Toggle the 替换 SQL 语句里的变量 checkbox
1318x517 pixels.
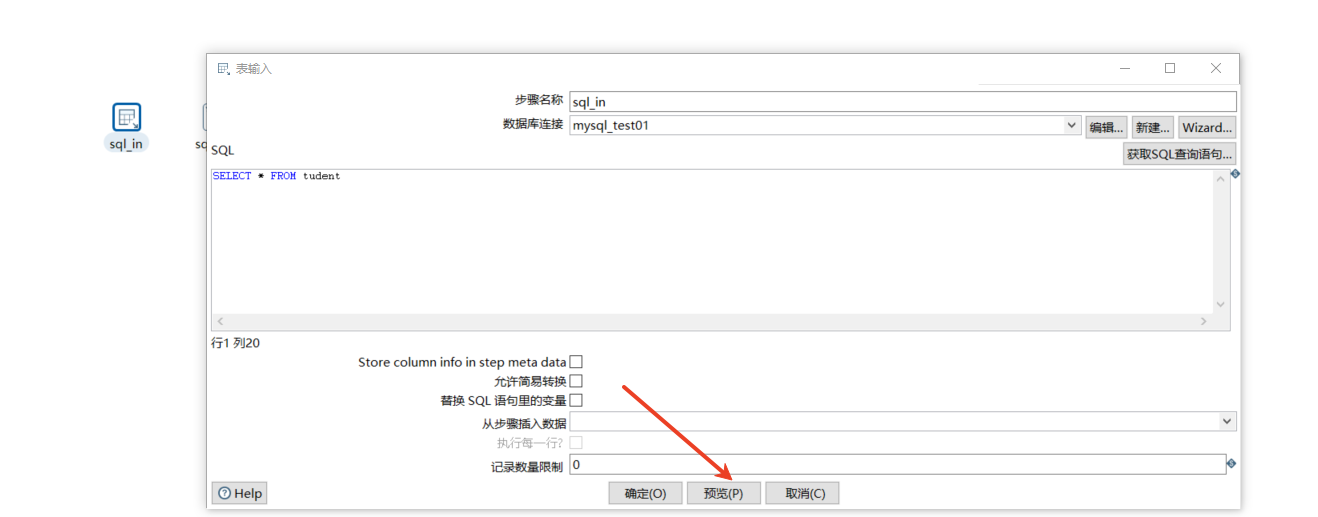[576, 400]
